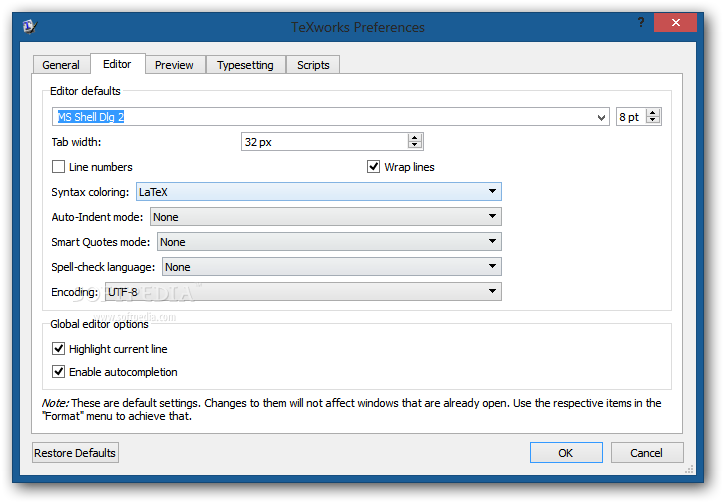Click the Cancel button
Screen dimensions: 724x503
coord(647,453)
